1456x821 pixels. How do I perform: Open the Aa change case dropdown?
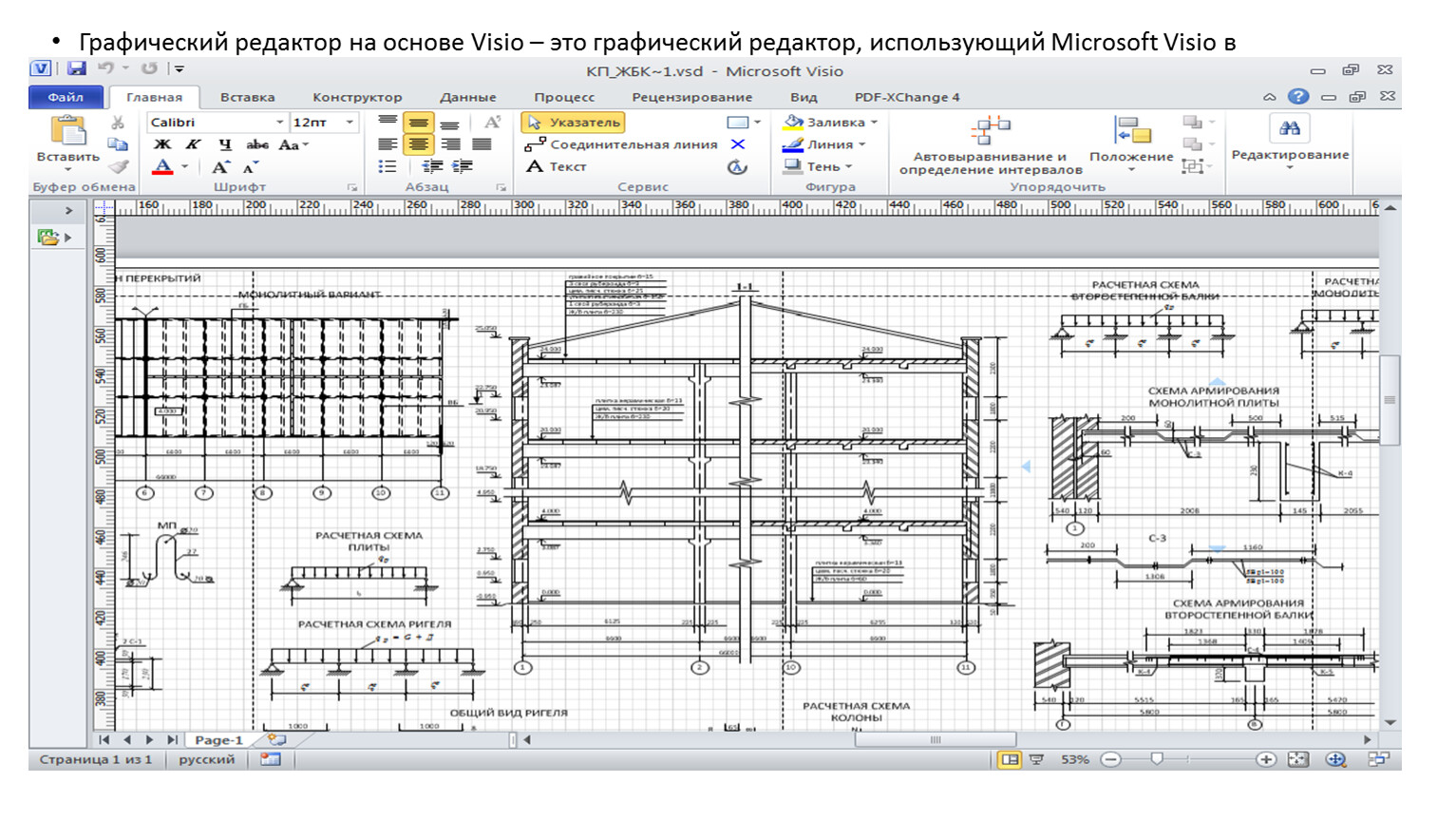[293, 144]
